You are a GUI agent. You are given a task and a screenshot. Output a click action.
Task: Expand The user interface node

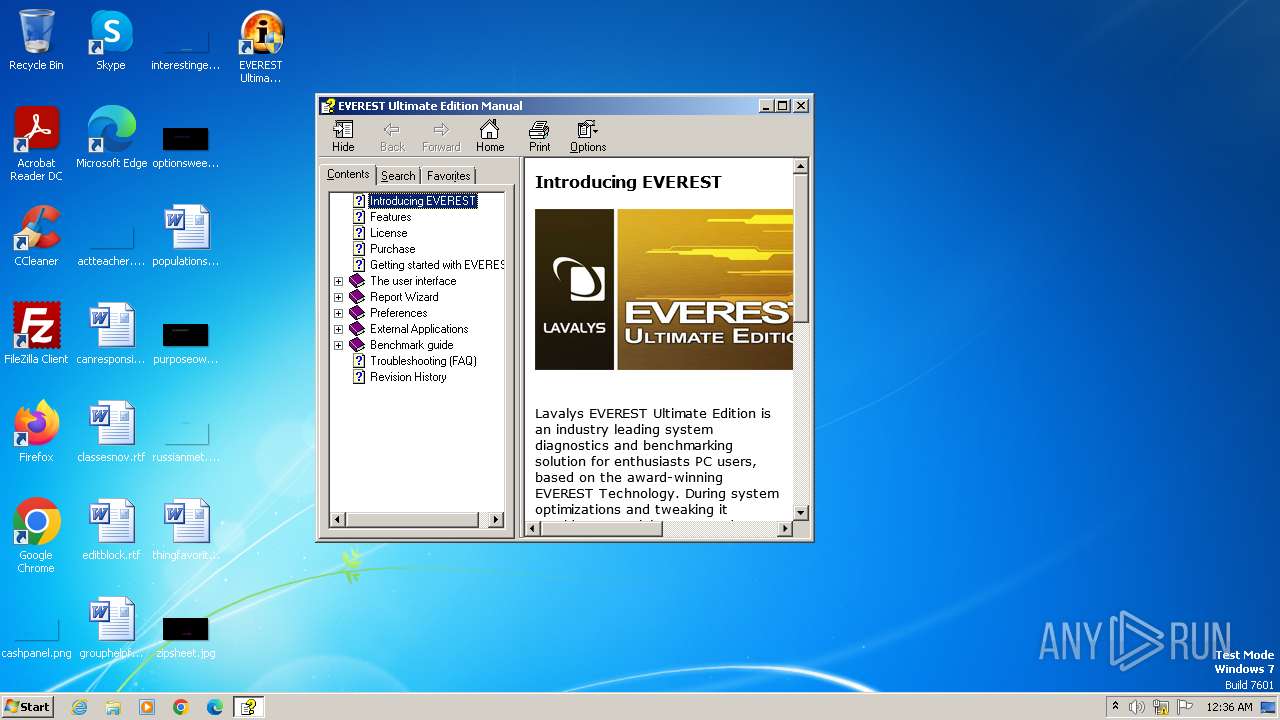click(x=338, y=281)
